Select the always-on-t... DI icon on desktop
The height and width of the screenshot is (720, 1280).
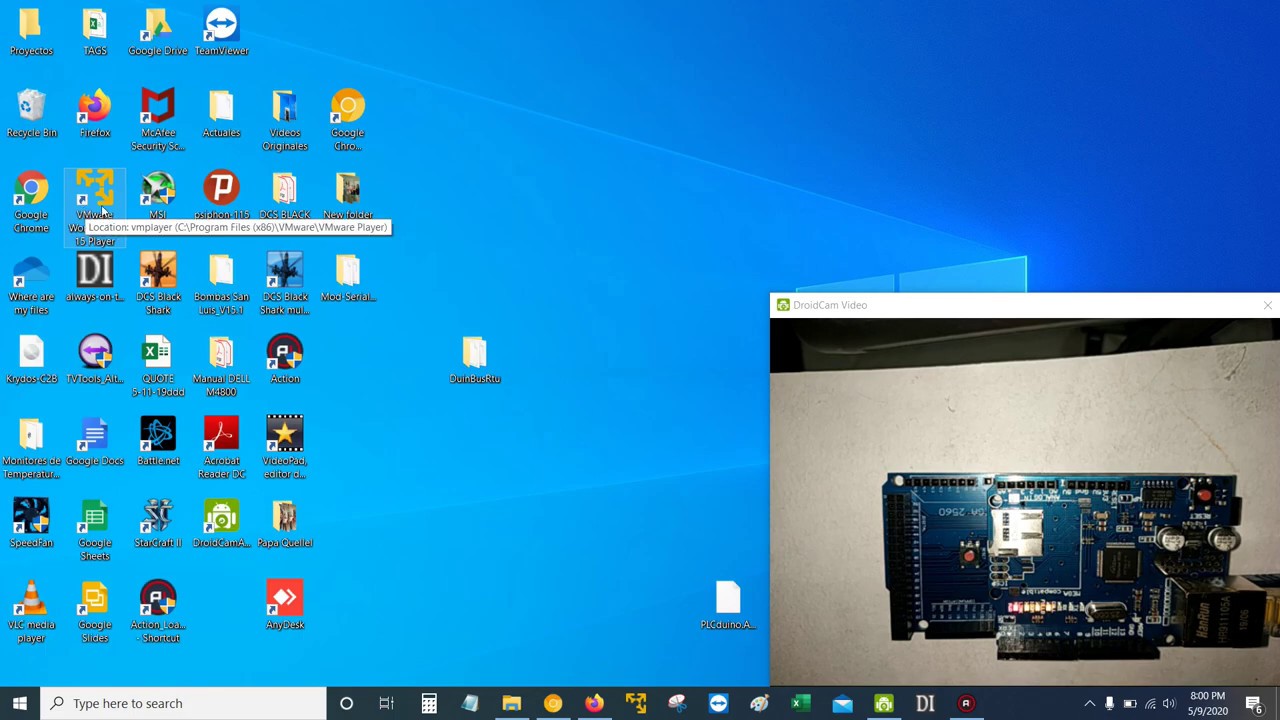coord(95,278)
